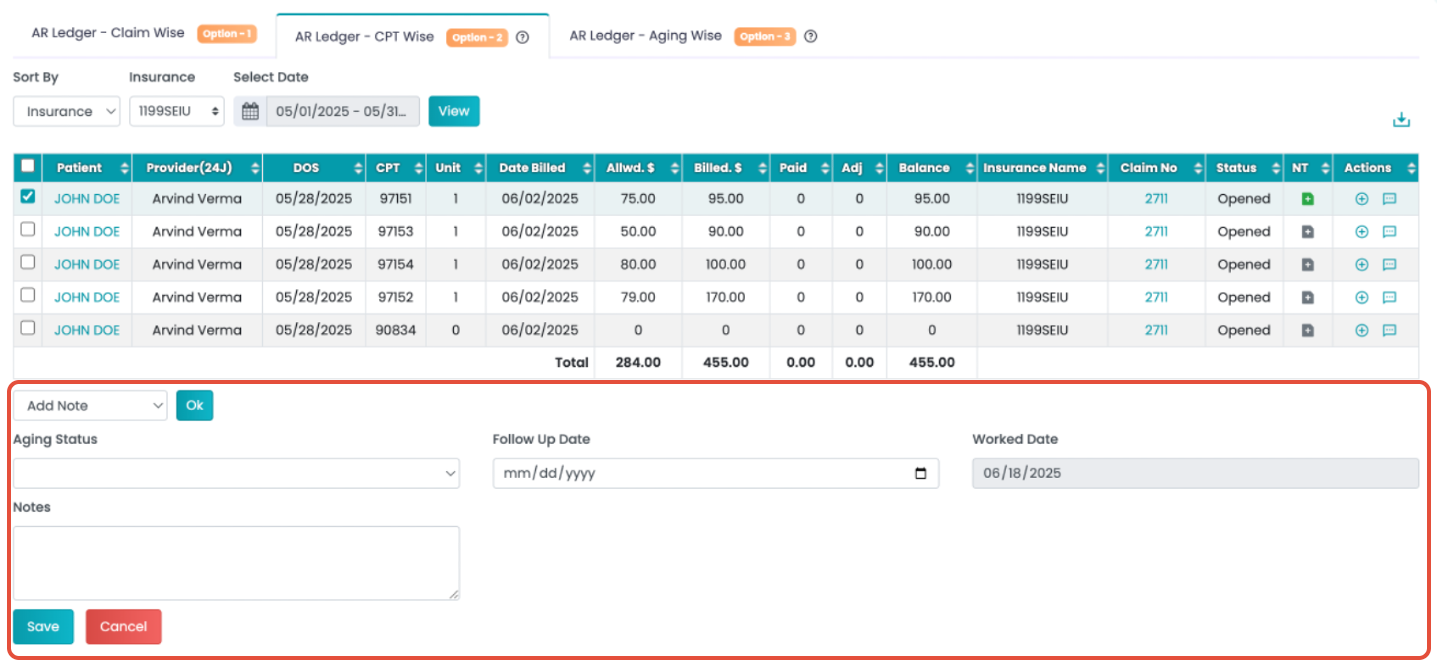Click plus action icon for CPT 90834
The height and width of the screenshot is (666, 1437).
(x=1361, y=331)
